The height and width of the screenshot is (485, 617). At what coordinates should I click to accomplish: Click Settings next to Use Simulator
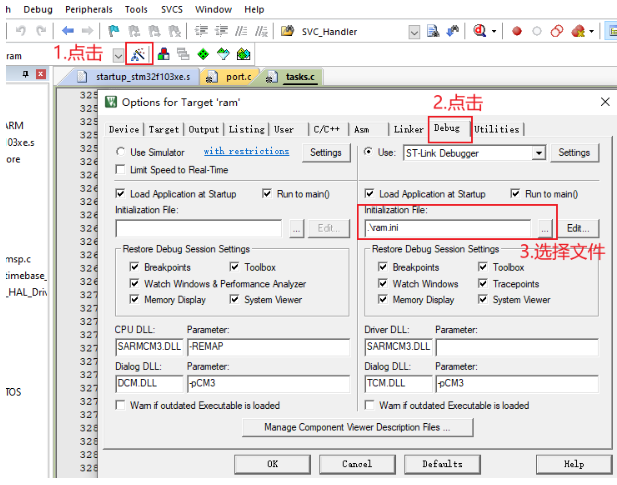326,153
